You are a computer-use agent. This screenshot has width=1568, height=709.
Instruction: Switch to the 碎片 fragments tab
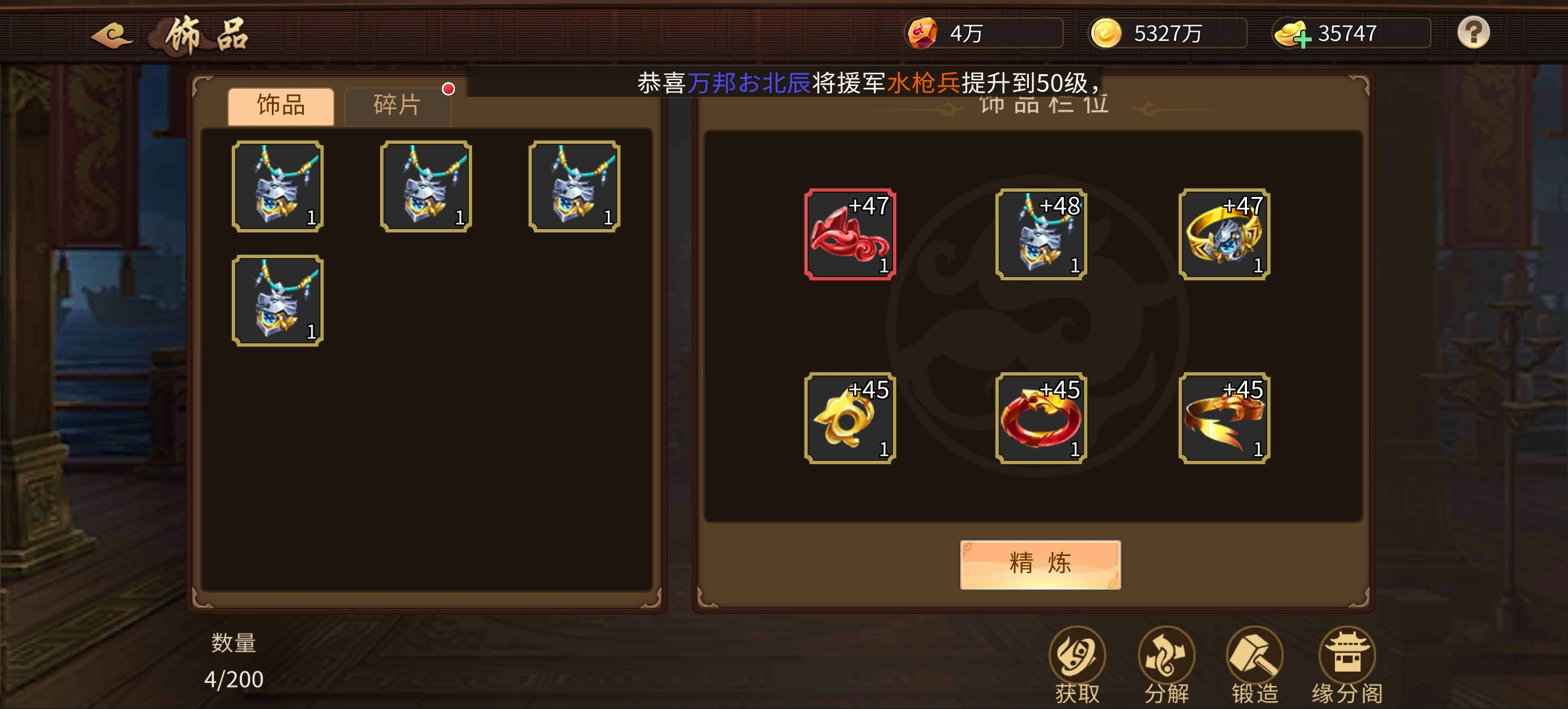pyautogui.click(x=397, y=105)
